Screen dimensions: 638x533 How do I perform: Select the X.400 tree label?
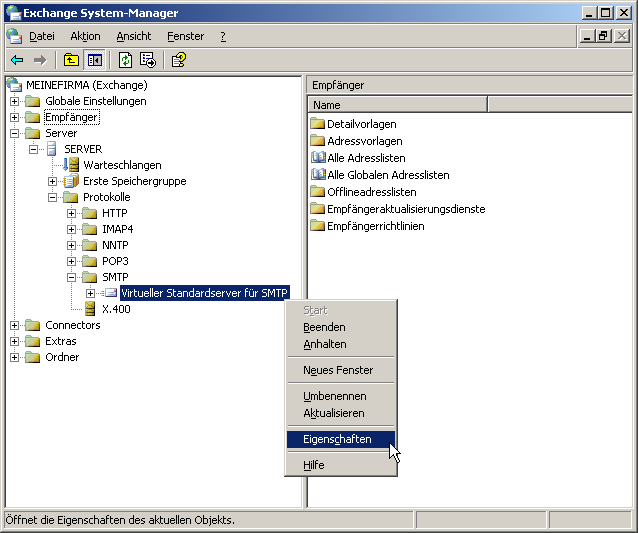tap(116, 309)
